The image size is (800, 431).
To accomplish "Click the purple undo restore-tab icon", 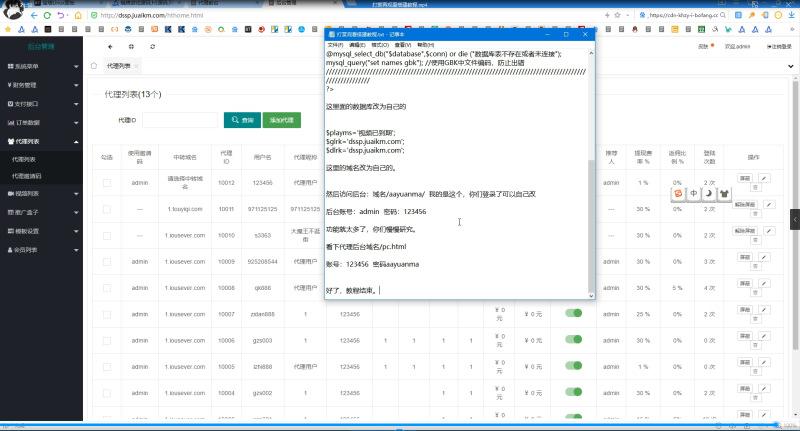I will [60, 15].
